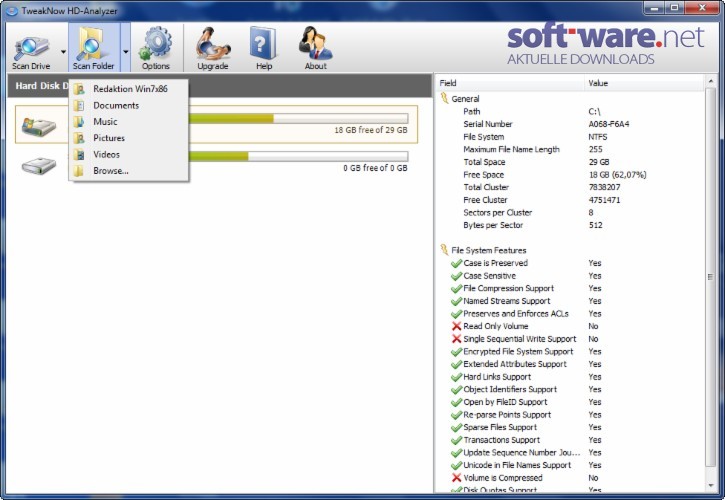Click checkmark beside Case Sensitive
This screenshot has width=725, height=500.
(456, 276)
